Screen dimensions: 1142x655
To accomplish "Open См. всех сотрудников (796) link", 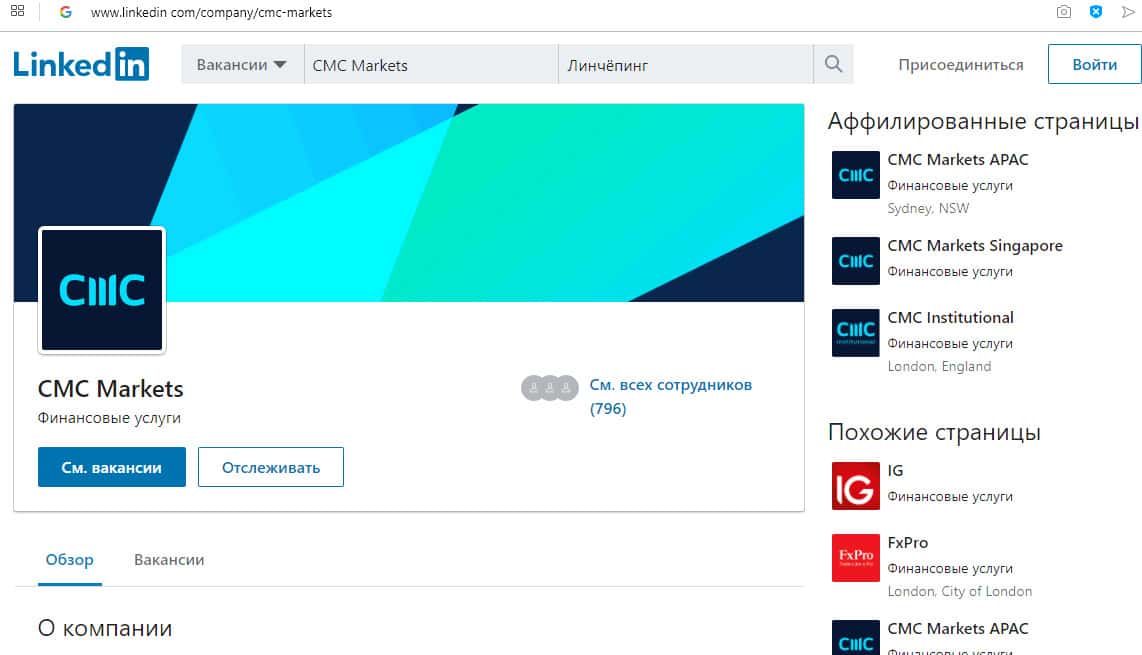I will 670,396.
